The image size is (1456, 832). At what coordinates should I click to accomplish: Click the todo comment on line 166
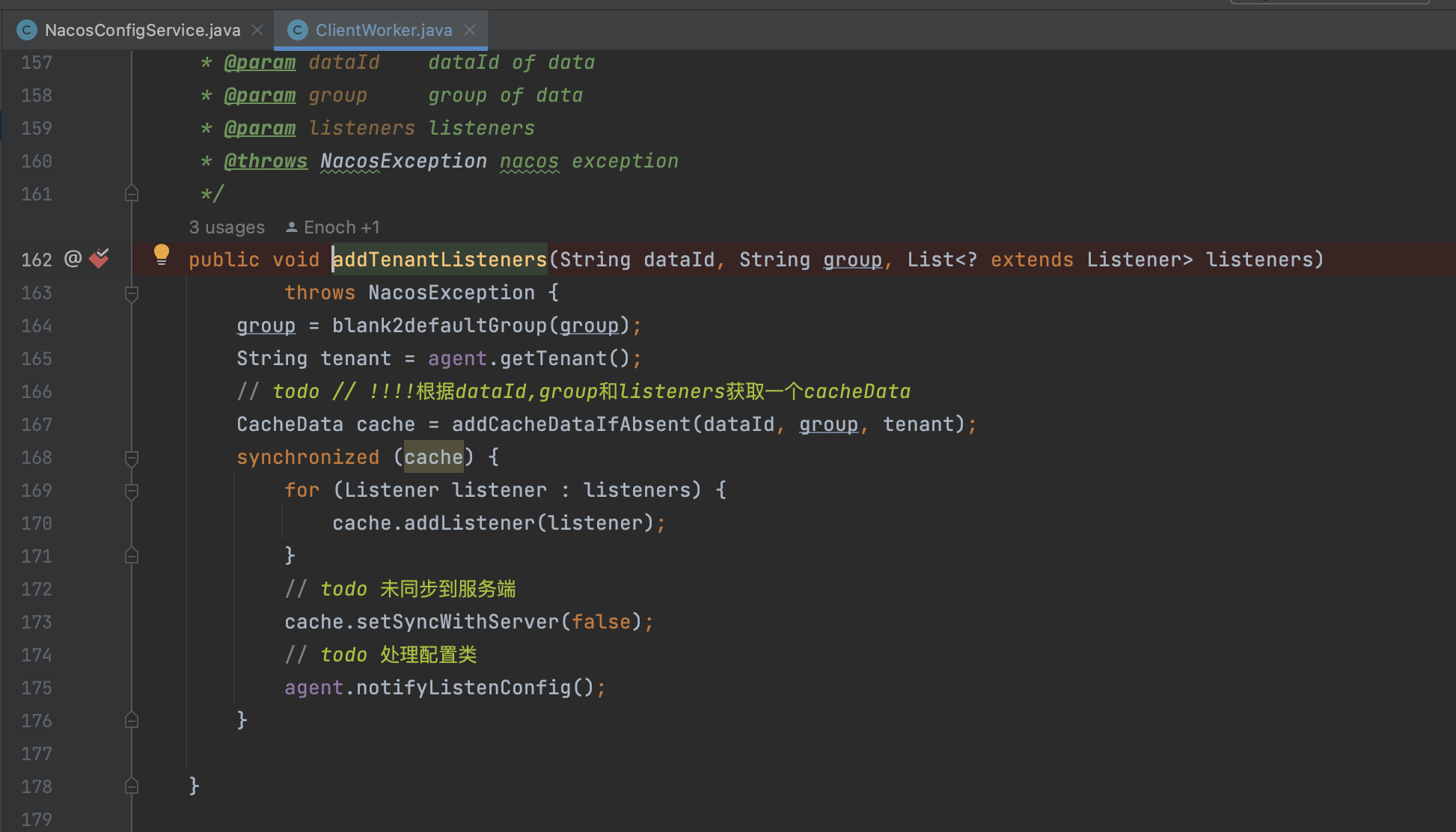574,391
